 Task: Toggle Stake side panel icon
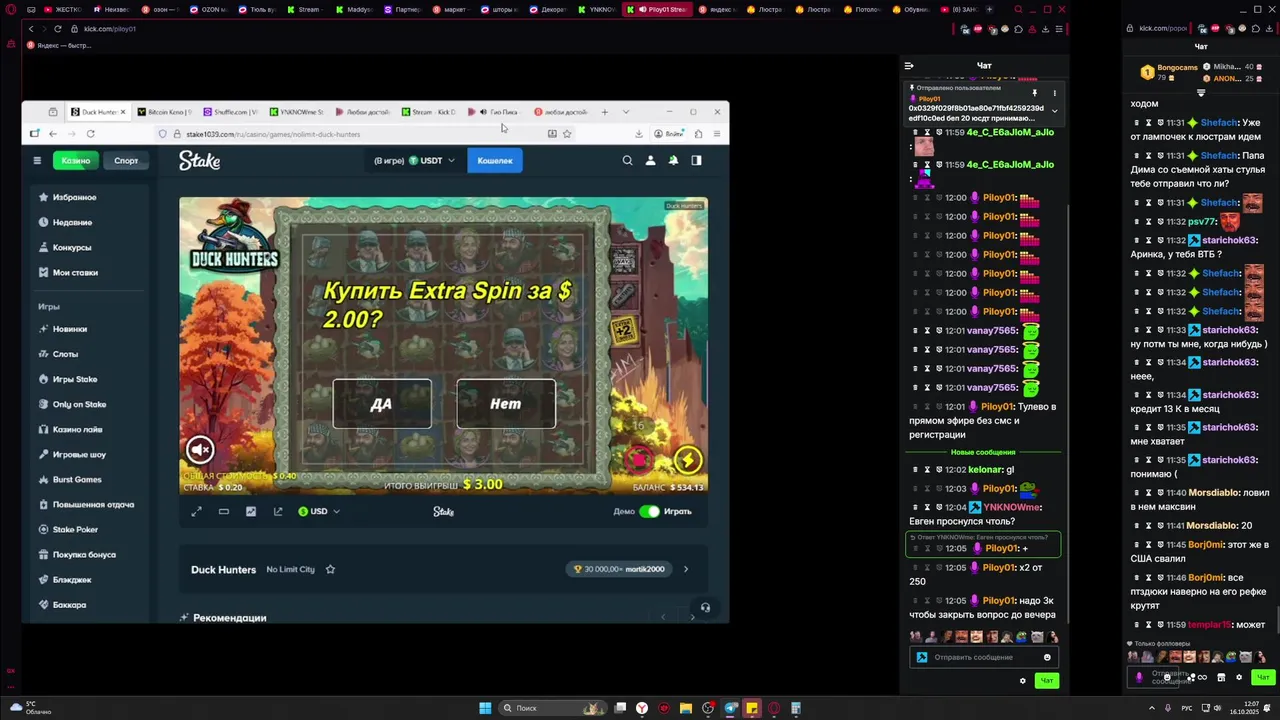[x=696, y=160]
